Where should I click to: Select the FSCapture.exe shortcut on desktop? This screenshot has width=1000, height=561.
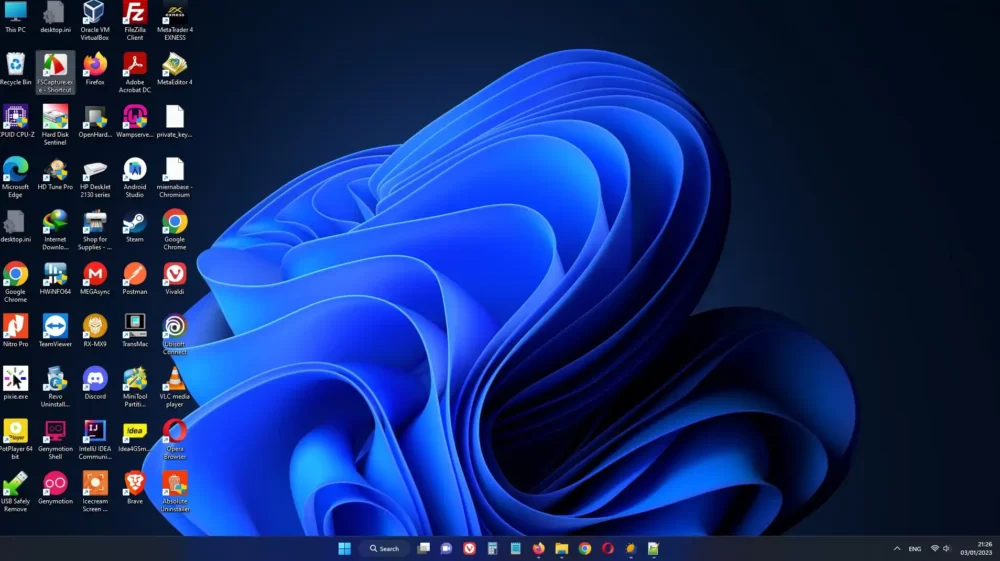[x=55, y=73]
